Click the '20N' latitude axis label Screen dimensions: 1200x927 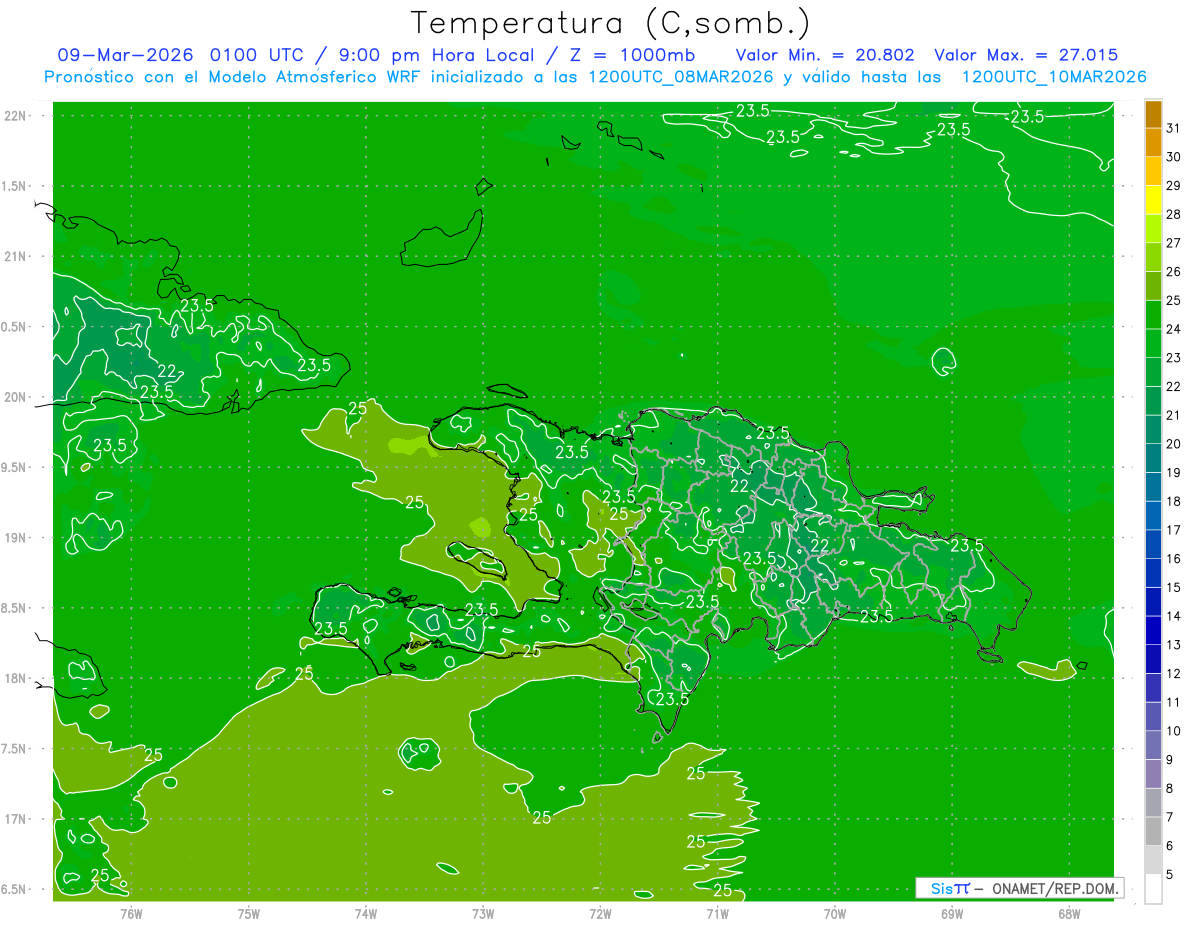tap(17, 397)
